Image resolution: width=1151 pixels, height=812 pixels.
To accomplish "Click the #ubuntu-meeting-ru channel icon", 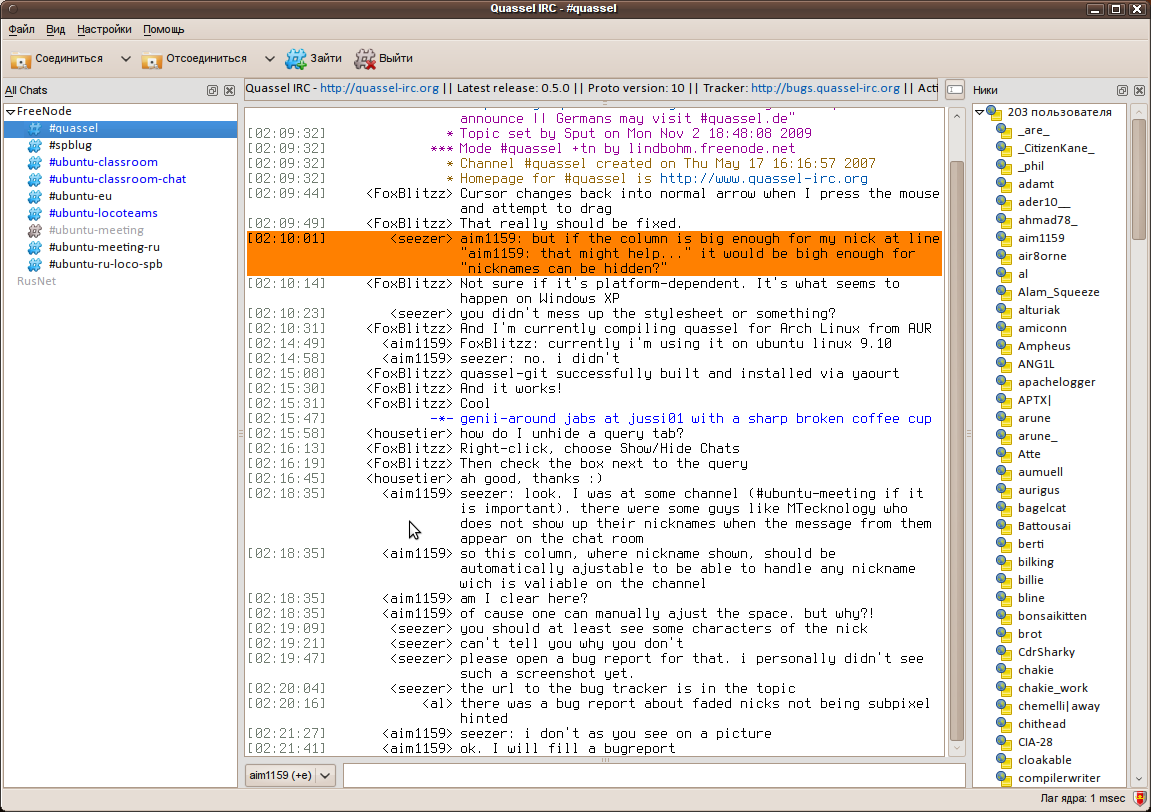I will point(34,247).
